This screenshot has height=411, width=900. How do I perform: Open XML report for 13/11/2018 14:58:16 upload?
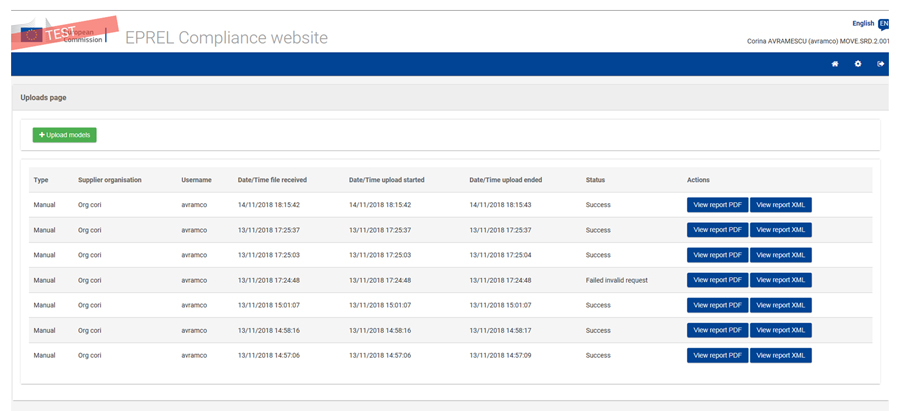(780, 330)
